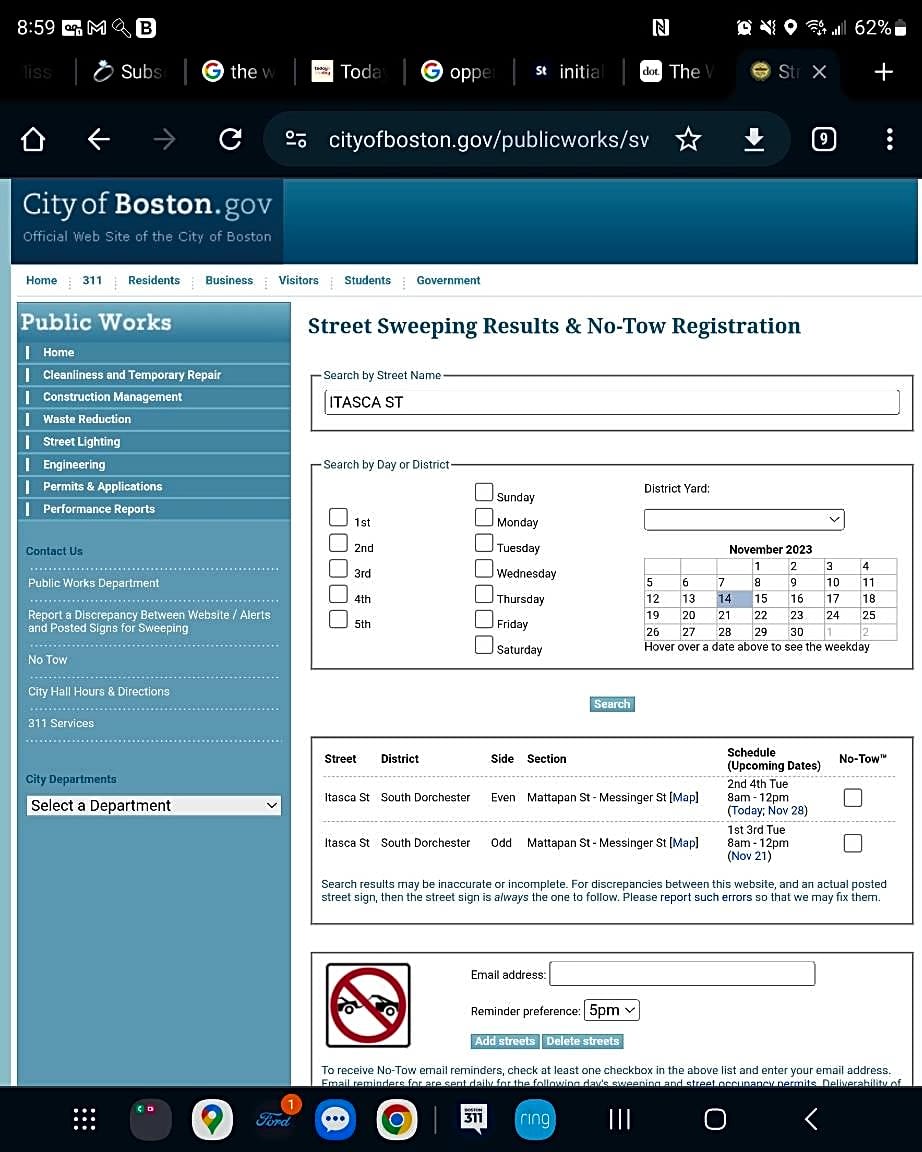This screenshot has height=1152, width=922.
Task: Switch to the dot 'The' tab
Action: (x=677, y=71)
